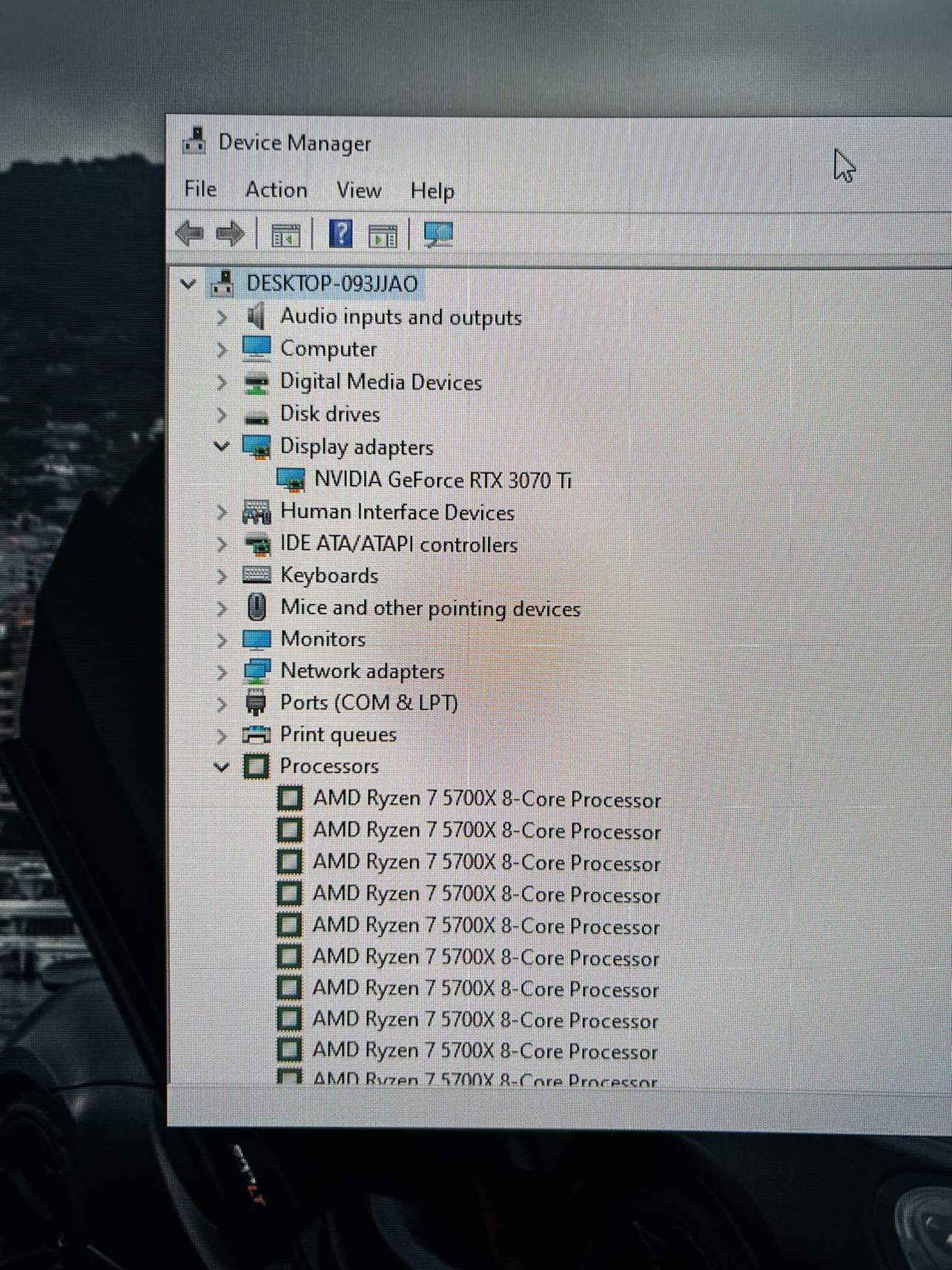The height and width of the screenshot is (1270, 952).
Task: Click the blue Help question-mark toolbar icon
Action: pyautogui.click(x=340, y=234)
